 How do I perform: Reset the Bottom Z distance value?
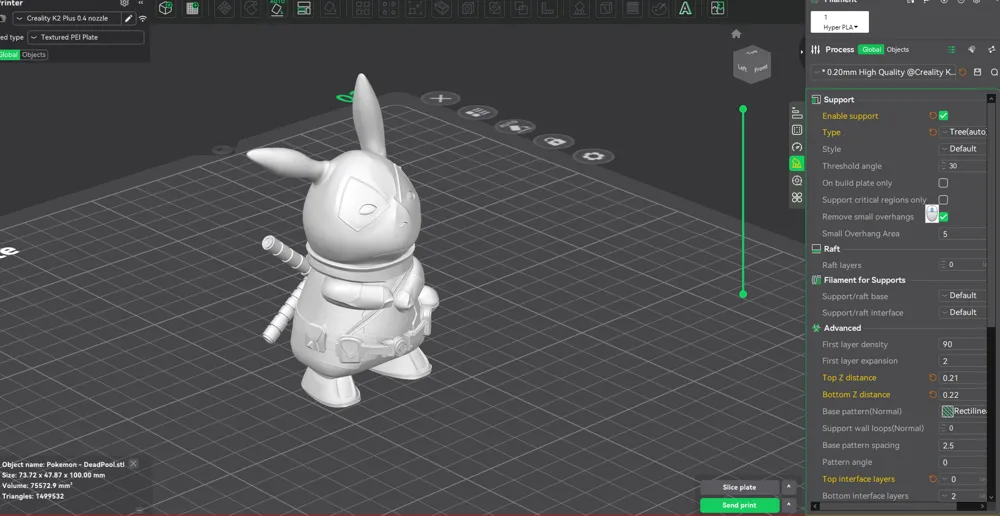click(933, 395)
